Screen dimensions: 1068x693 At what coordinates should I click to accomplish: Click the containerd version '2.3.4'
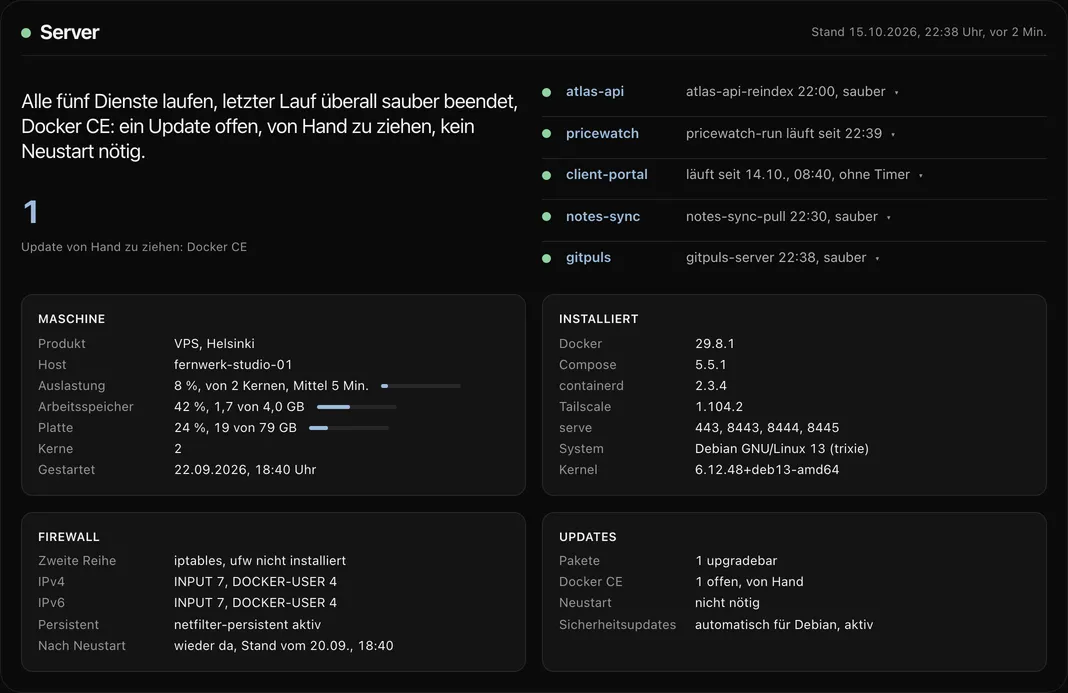click(710, 386)
